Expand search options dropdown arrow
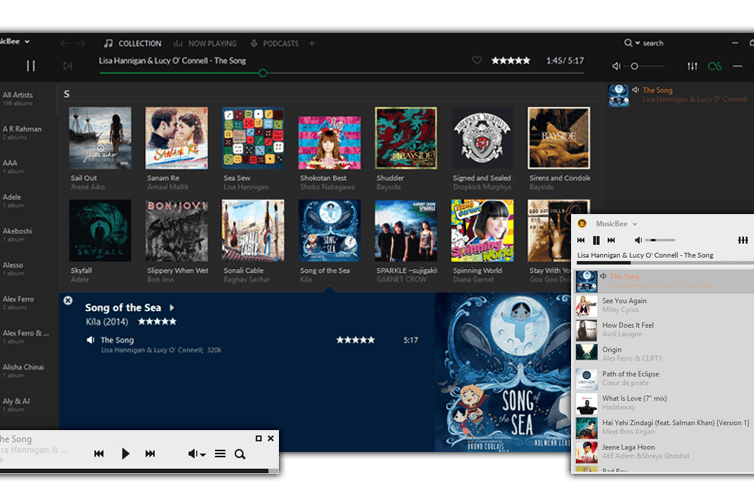This screenshot has height=500, width=754. pyautogui.click(x=638, y=43)
